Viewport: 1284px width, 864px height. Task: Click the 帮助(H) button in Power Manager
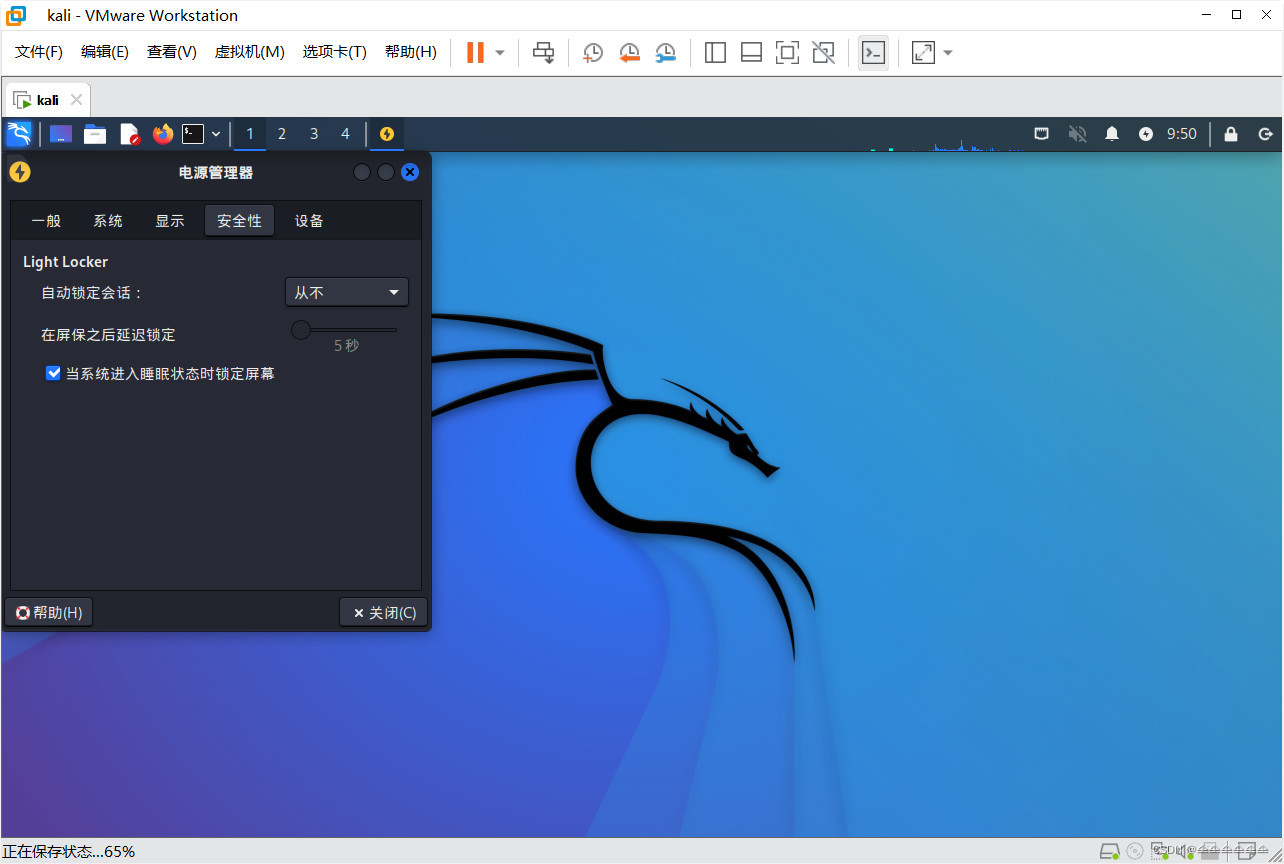[x=49, y=612]
